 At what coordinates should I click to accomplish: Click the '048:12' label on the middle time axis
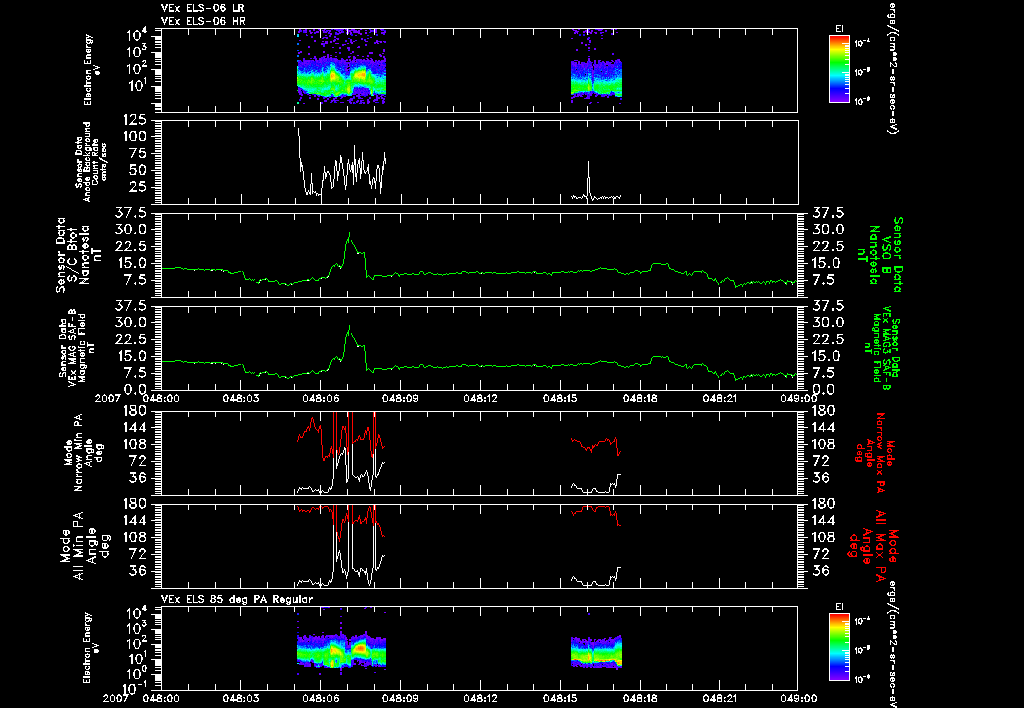pos(481,398)
